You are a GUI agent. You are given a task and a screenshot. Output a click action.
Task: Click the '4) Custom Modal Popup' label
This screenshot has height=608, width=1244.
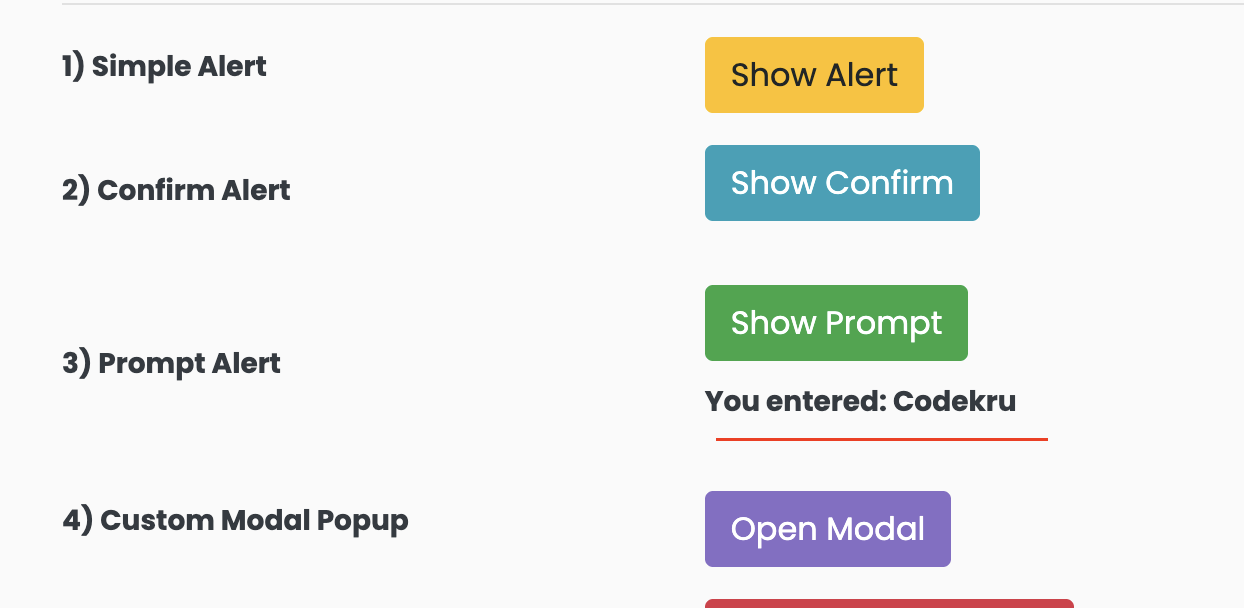point(235,520)
